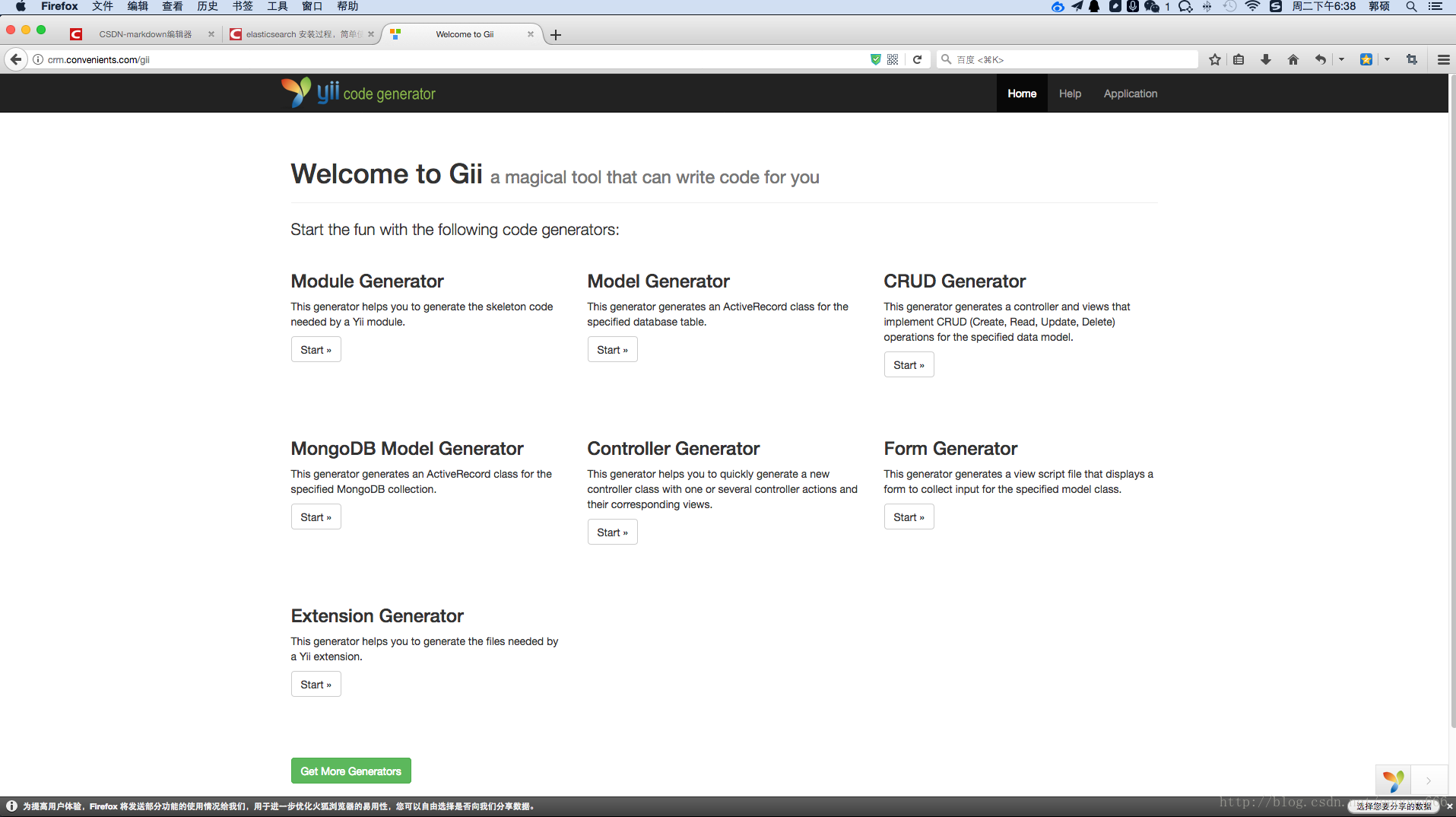Click the 郭硕 user name in menu bar
Screen dimensions: 1456x817
(1379, 7)
